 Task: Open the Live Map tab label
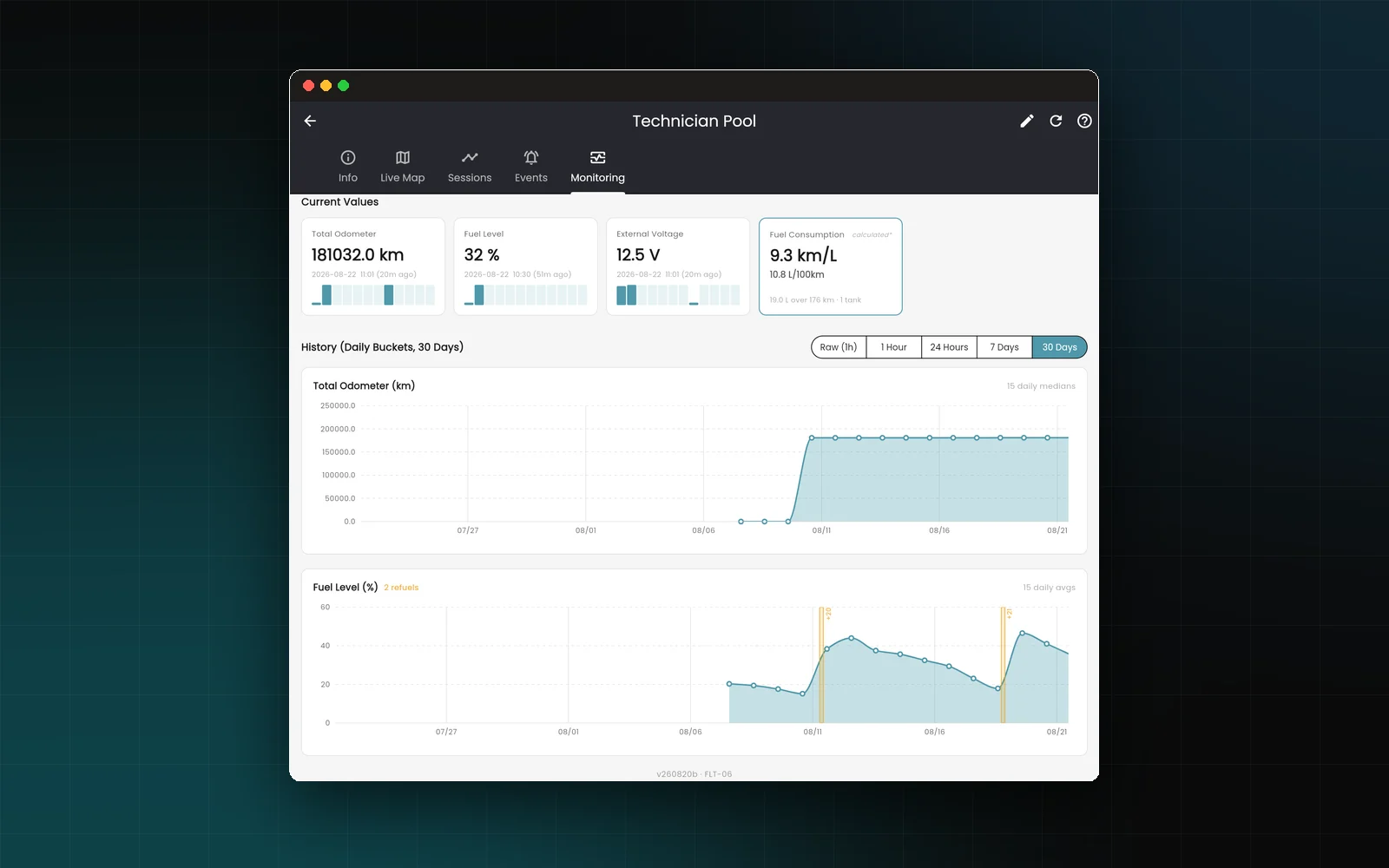(403, 178)
